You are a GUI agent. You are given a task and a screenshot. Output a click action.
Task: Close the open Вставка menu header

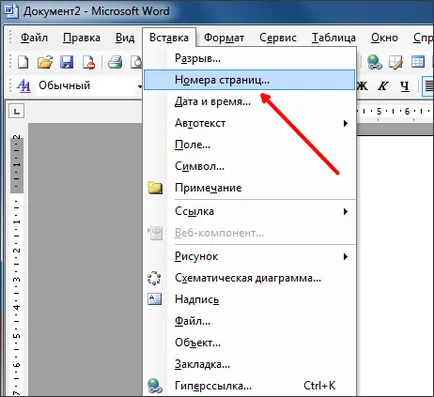pos(169,38)
